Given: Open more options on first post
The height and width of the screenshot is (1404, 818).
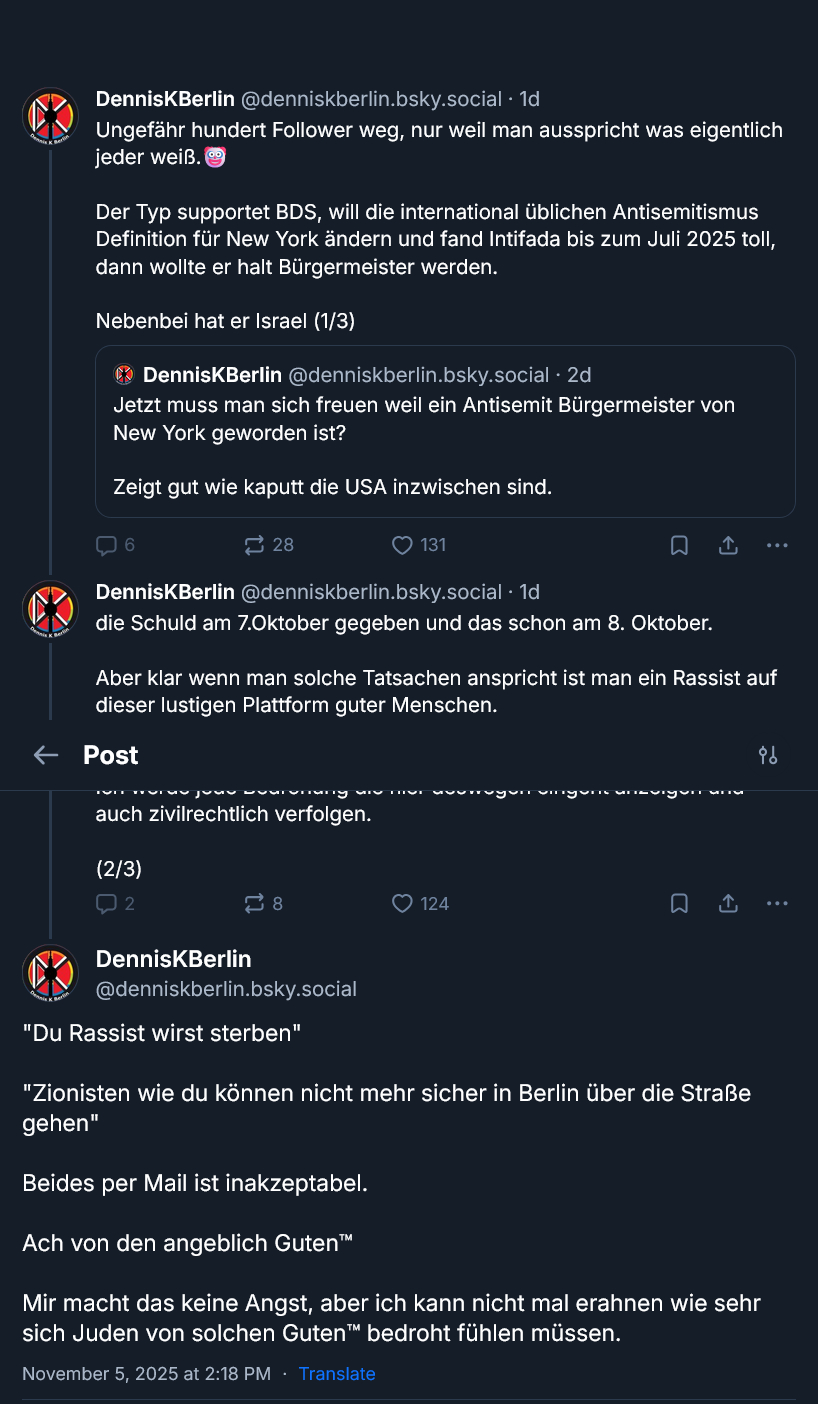Looking at the screenshot, I should tap(777, 545).
